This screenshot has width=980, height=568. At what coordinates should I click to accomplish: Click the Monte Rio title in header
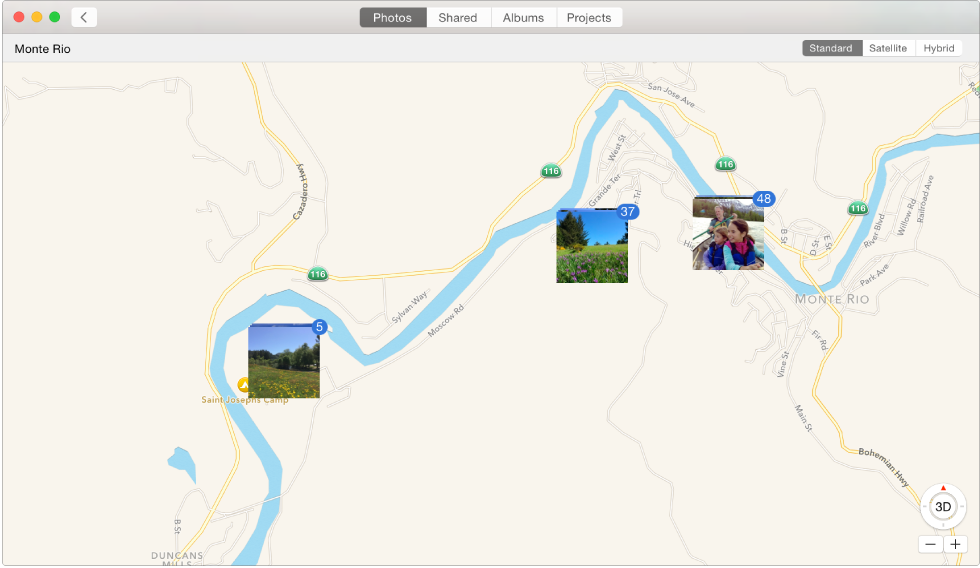coord(42,49)
